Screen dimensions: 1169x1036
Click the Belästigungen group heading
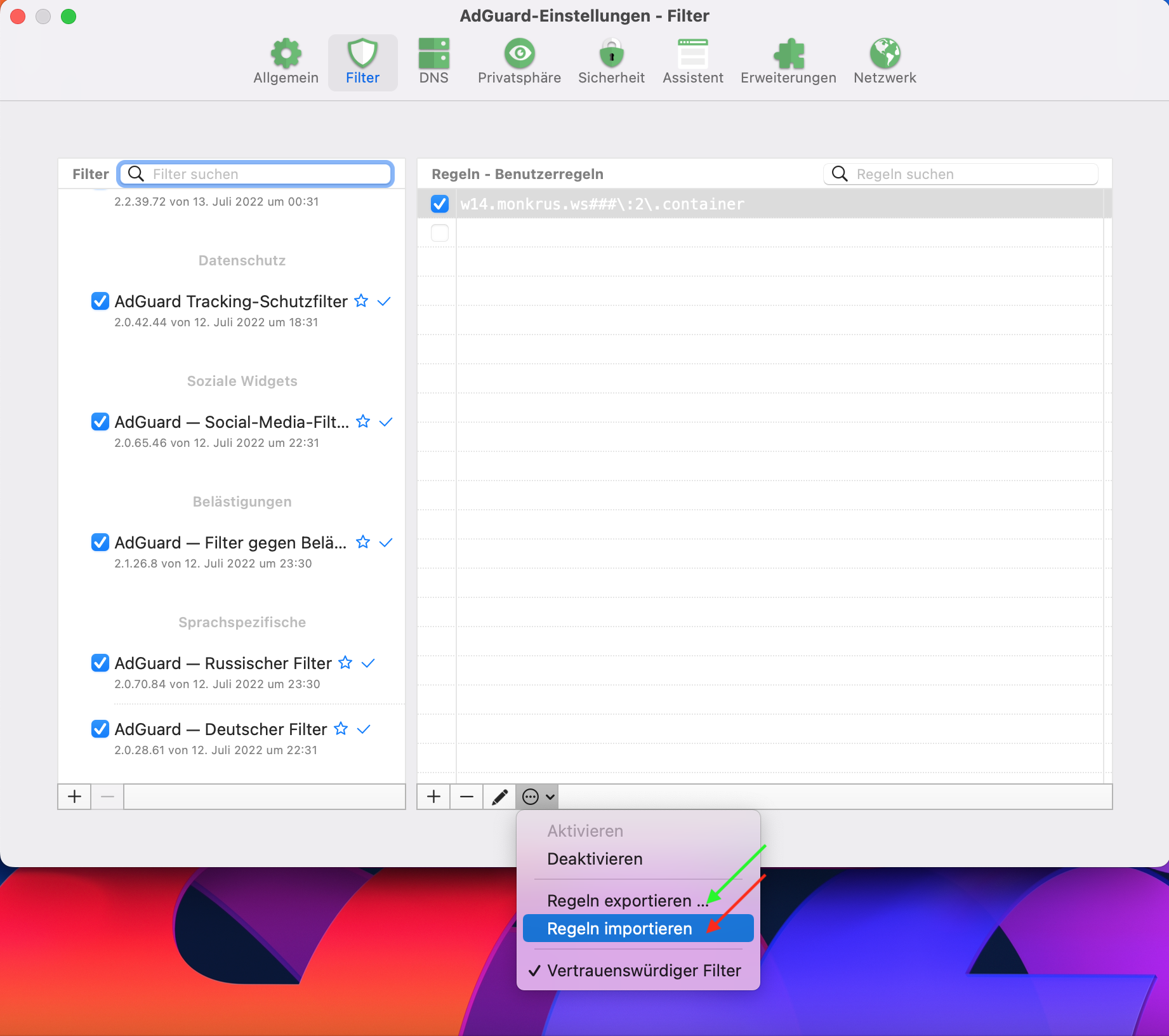click(x=242, y=501)
